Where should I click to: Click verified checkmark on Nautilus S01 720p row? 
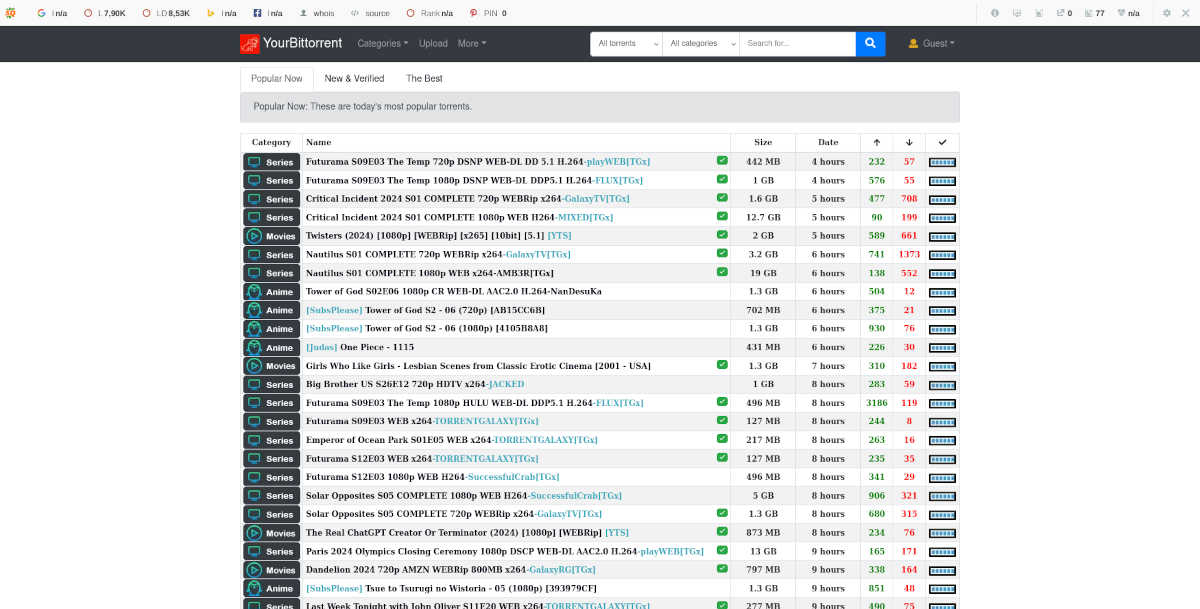pos(722,253)
